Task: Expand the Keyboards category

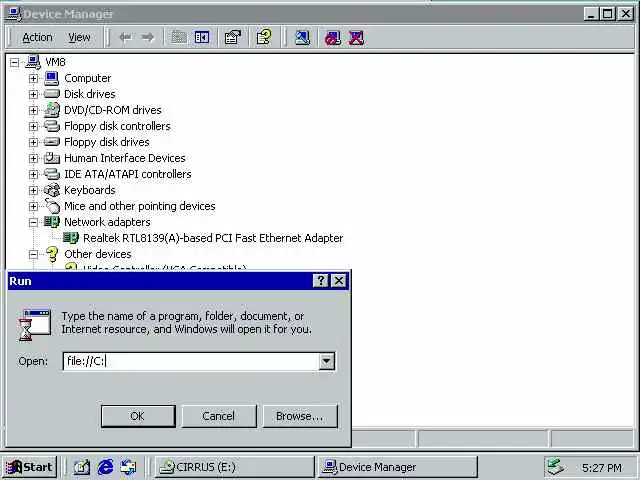Action: click(x=33, y=190)
